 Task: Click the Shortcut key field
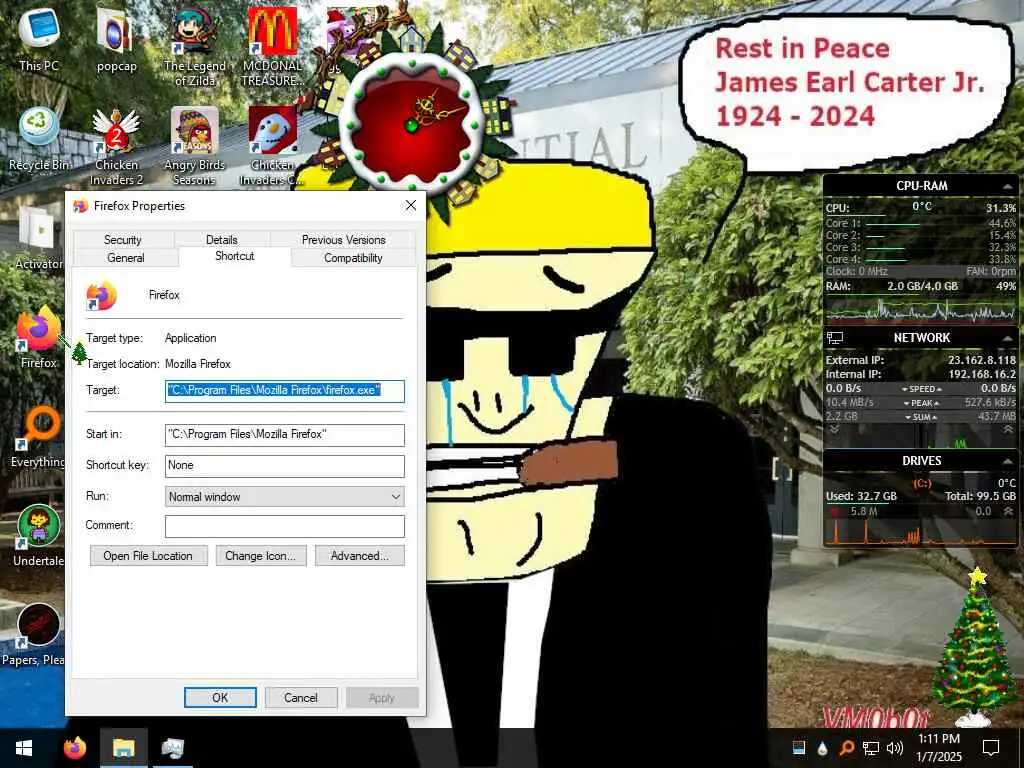click(284, 466)
